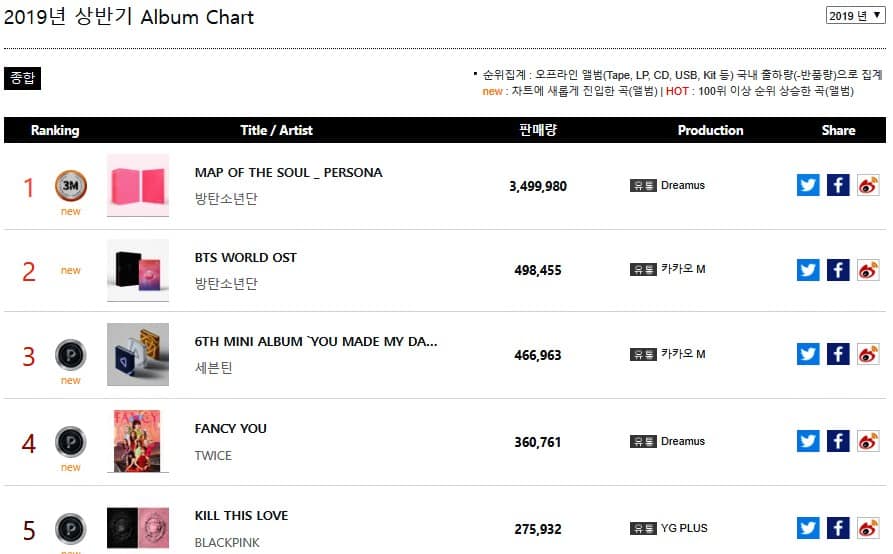This screenshot has height=554, width=893.
Task: Click the TWICE artist name
Action: tap(213, 455)
